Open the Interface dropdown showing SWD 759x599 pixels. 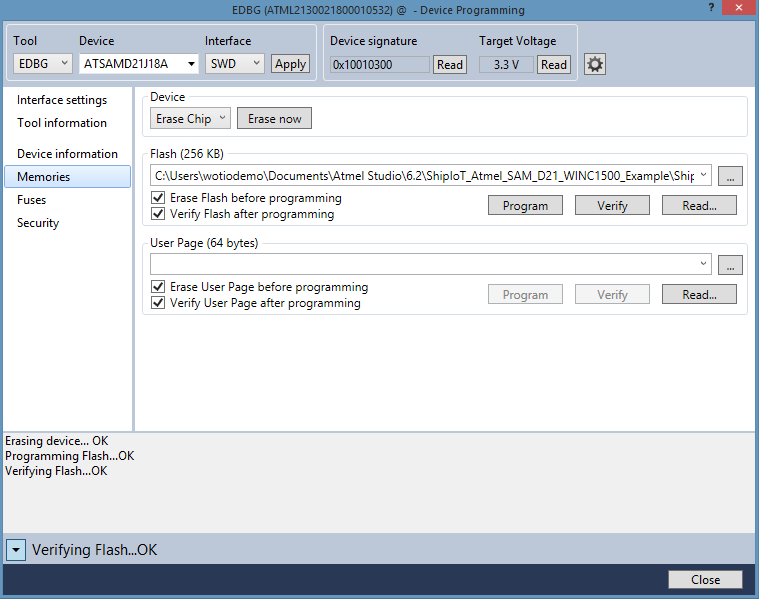[235, 63]
